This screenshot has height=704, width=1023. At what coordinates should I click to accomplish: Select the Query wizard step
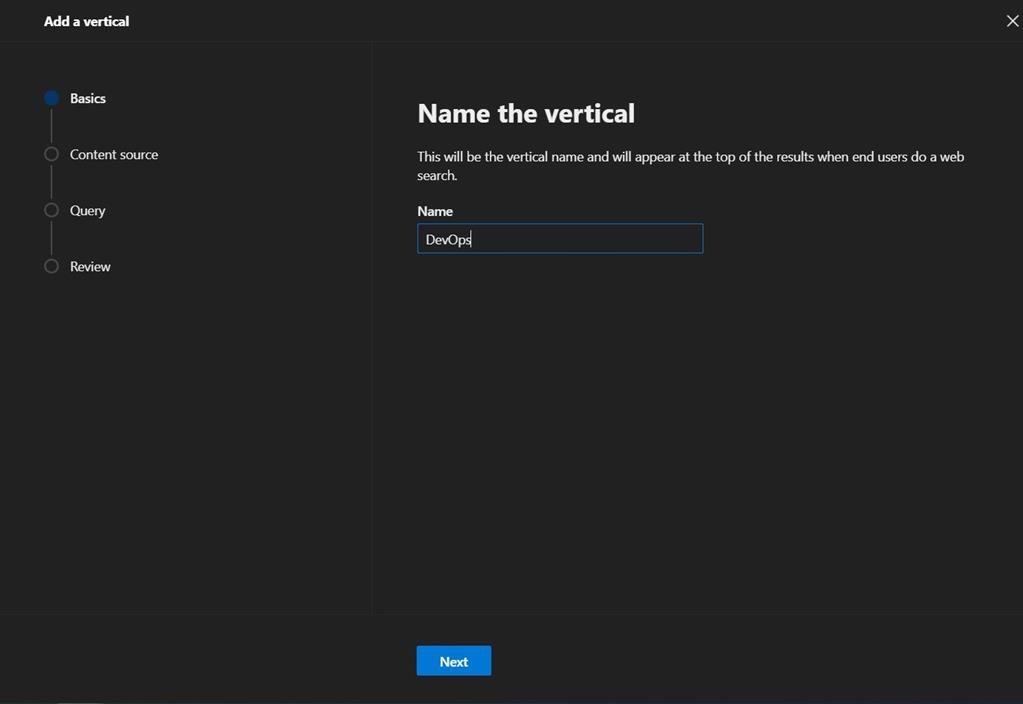[x=87, y=210]
